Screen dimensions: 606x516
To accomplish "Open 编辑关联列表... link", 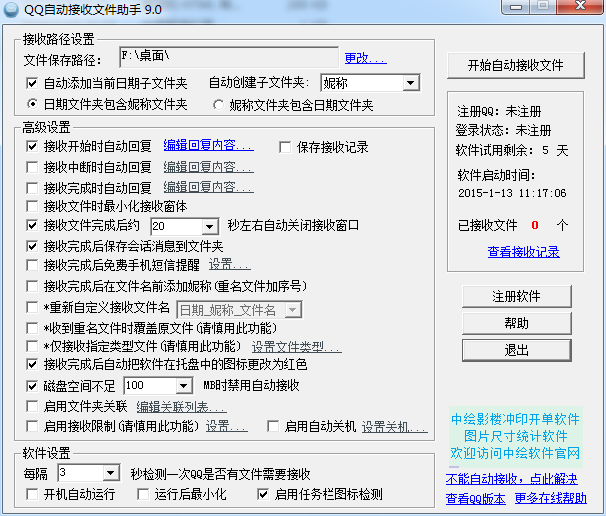I will click(181, 407).
